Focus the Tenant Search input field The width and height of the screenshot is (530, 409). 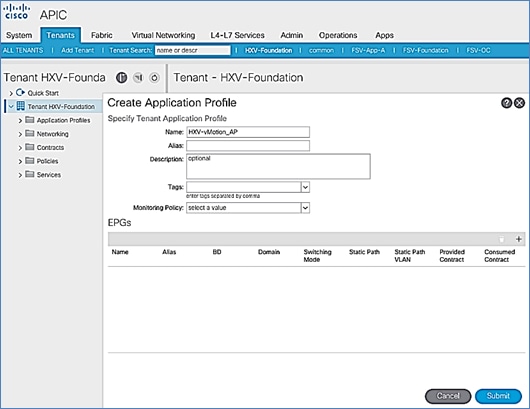(193, 50)
